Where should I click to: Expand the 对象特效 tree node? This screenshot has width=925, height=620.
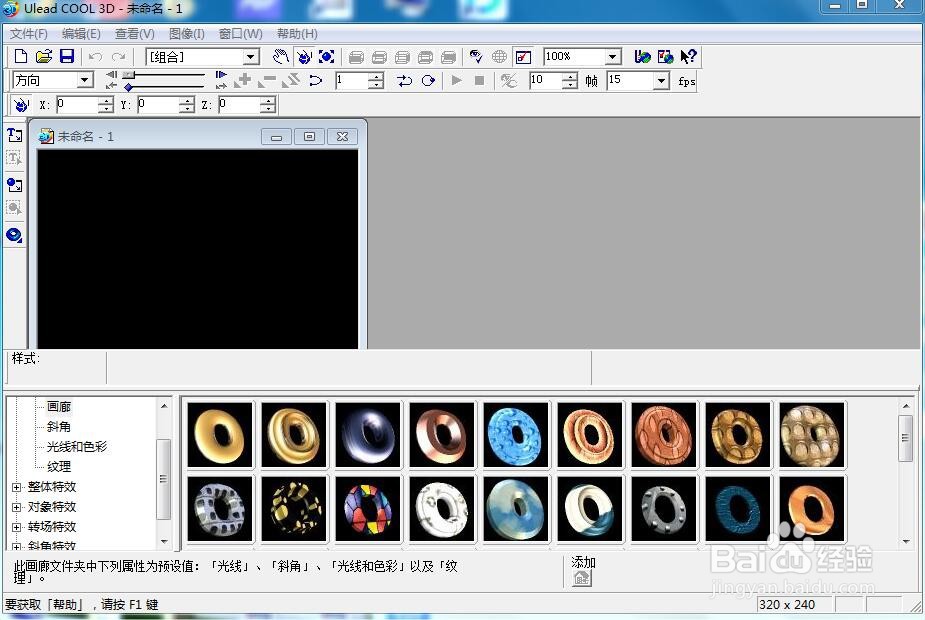[x=17, y=507]
